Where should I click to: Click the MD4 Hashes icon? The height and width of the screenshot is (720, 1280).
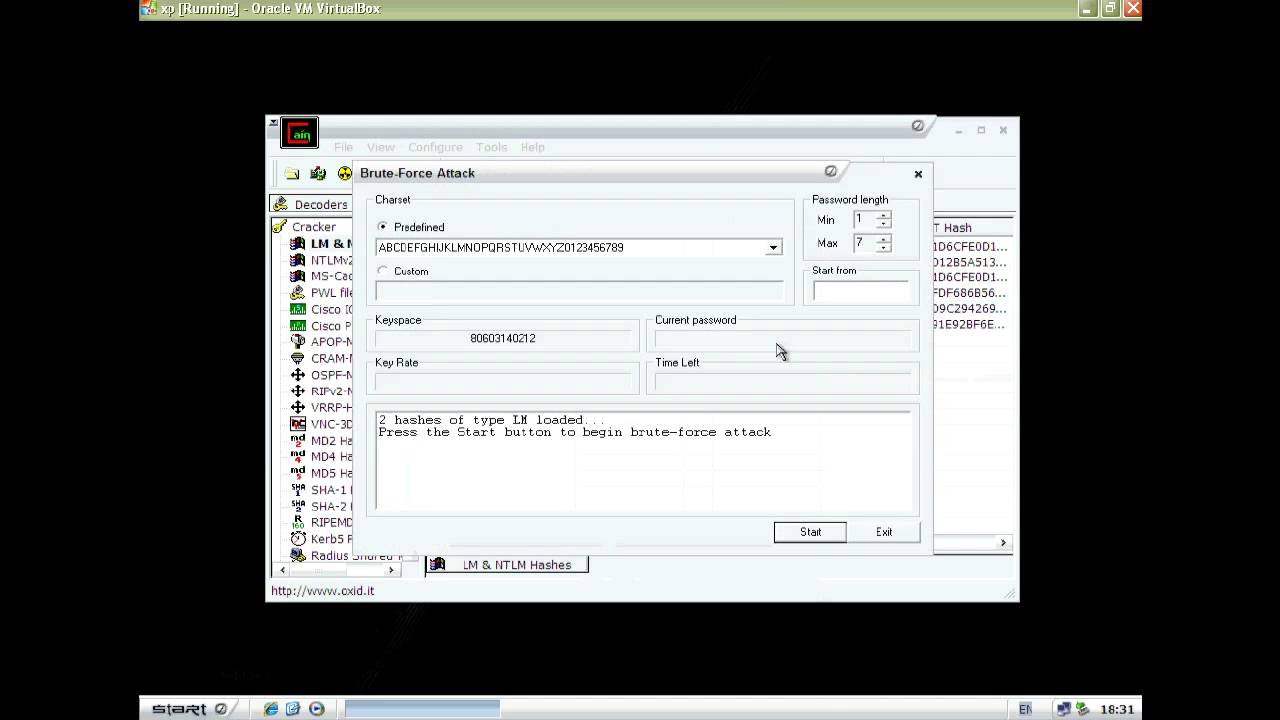pos(298,456)
